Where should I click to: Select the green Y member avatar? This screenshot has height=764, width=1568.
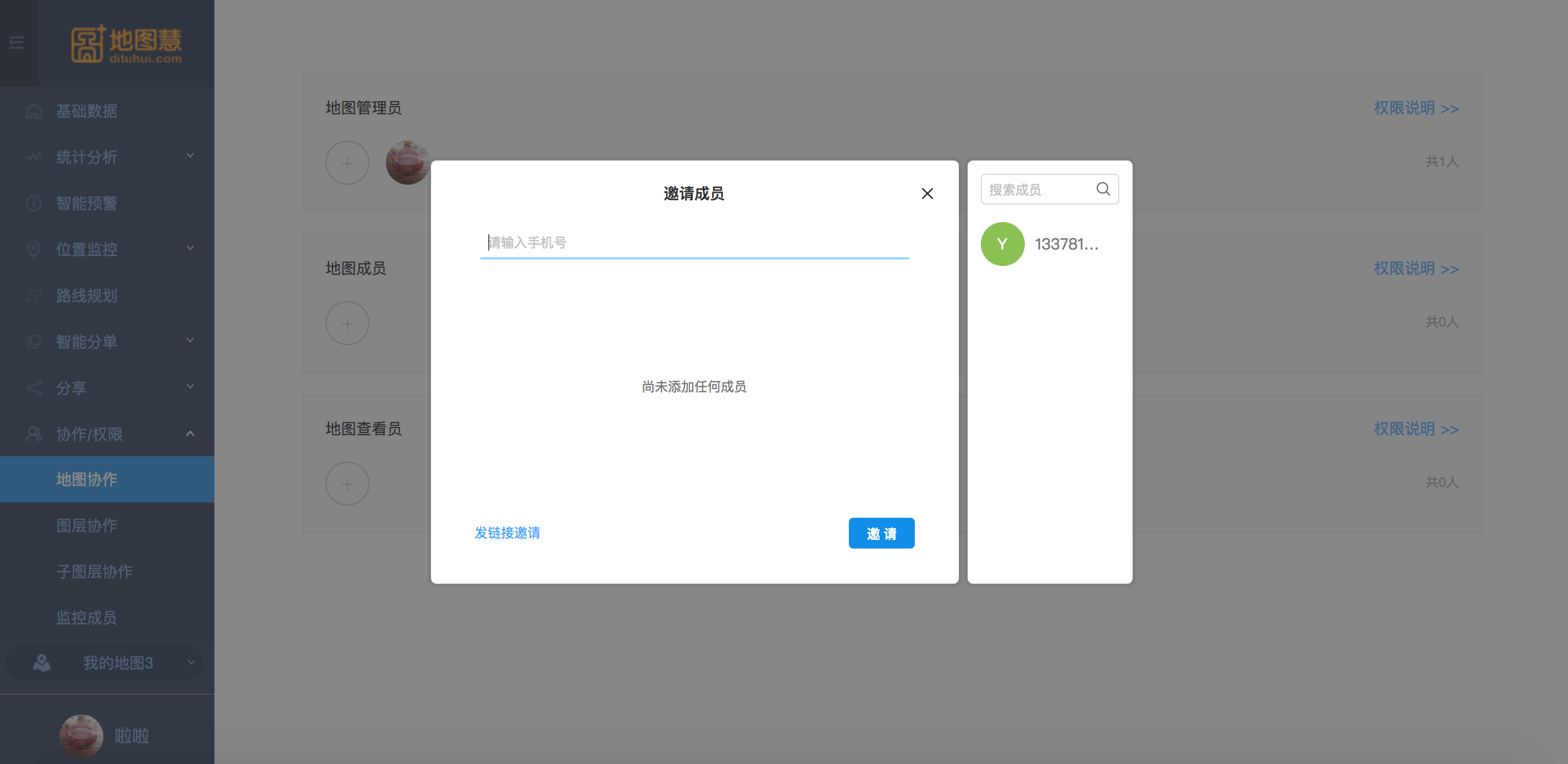pyautogui.click(x=1002, y=244)
